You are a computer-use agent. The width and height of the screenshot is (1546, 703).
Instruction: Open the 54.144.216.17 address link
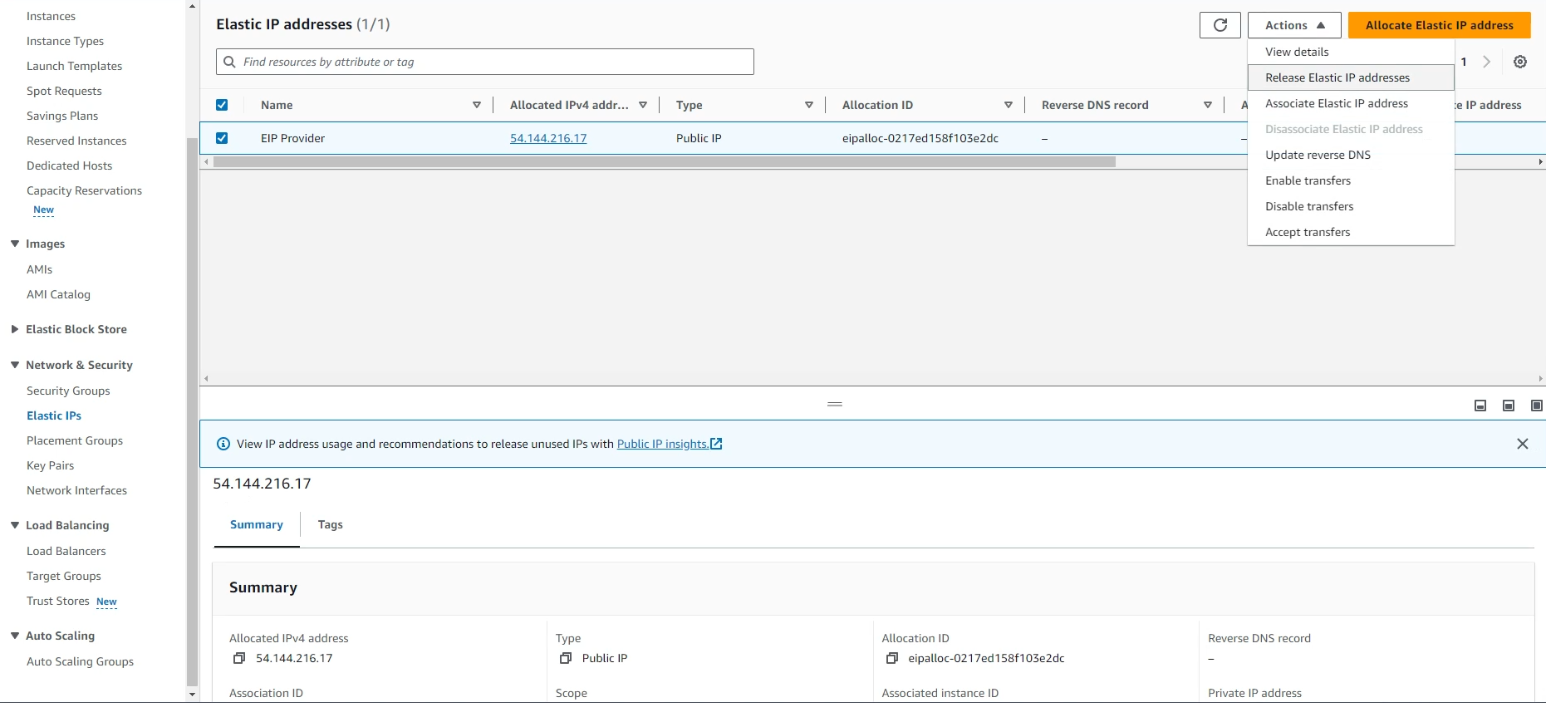[x=548, y=138]
